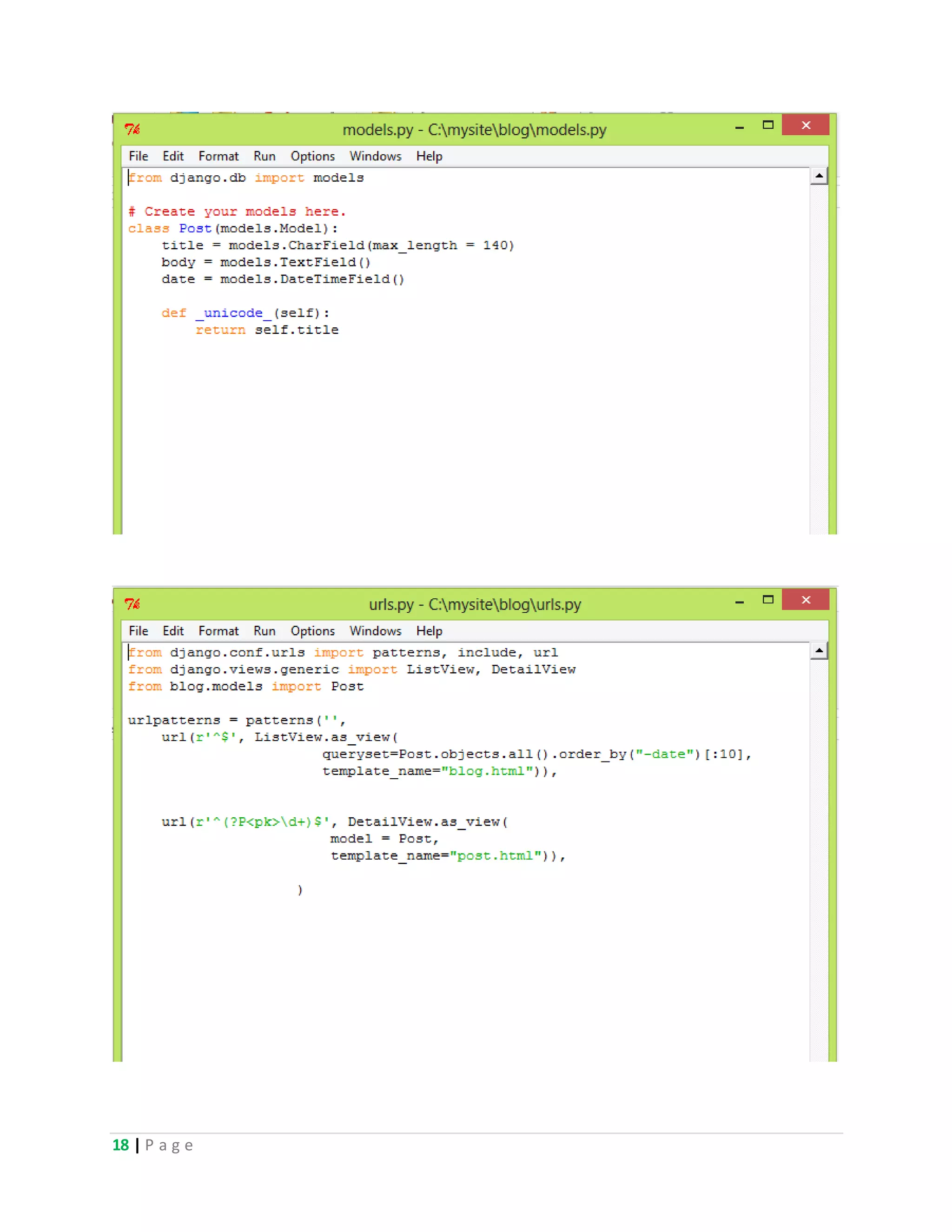Maximize the models.py window
The width and height of the screenshot is (952, 1232).
point(767,125)
